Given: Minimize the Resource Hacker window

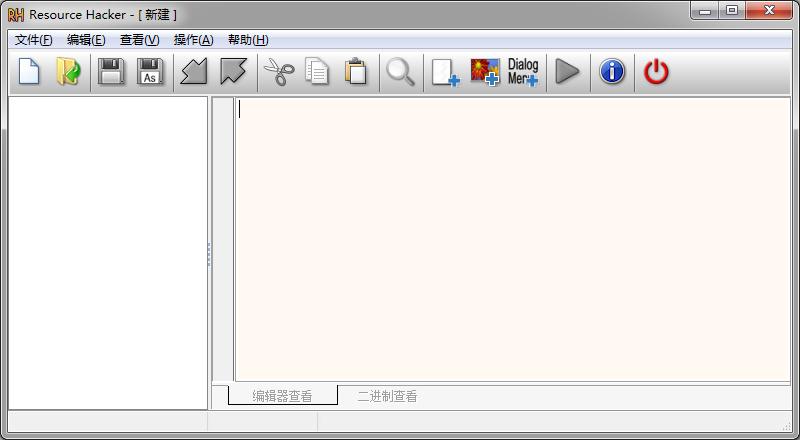Looking at the screenshot, I should tap(705, 11).
